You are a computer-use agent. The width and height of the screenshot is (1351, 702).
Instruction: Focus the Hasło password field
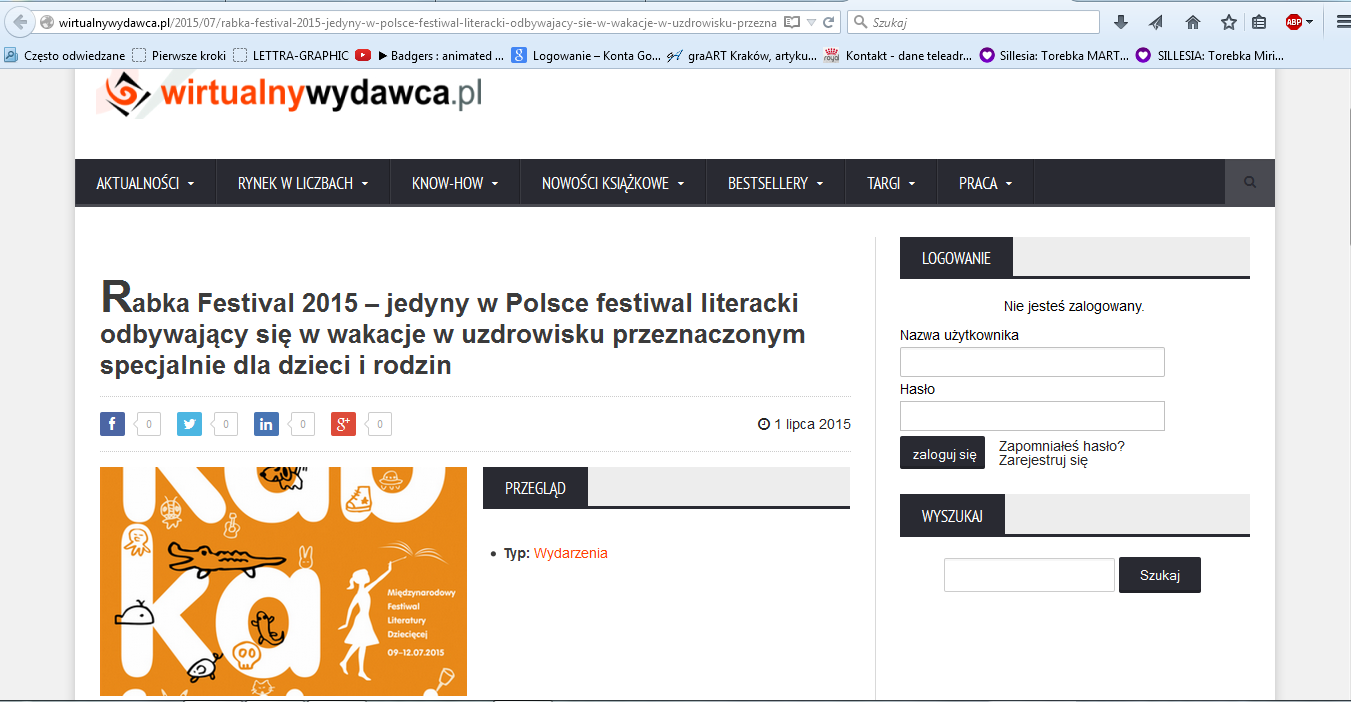[x=1032, y=416]
